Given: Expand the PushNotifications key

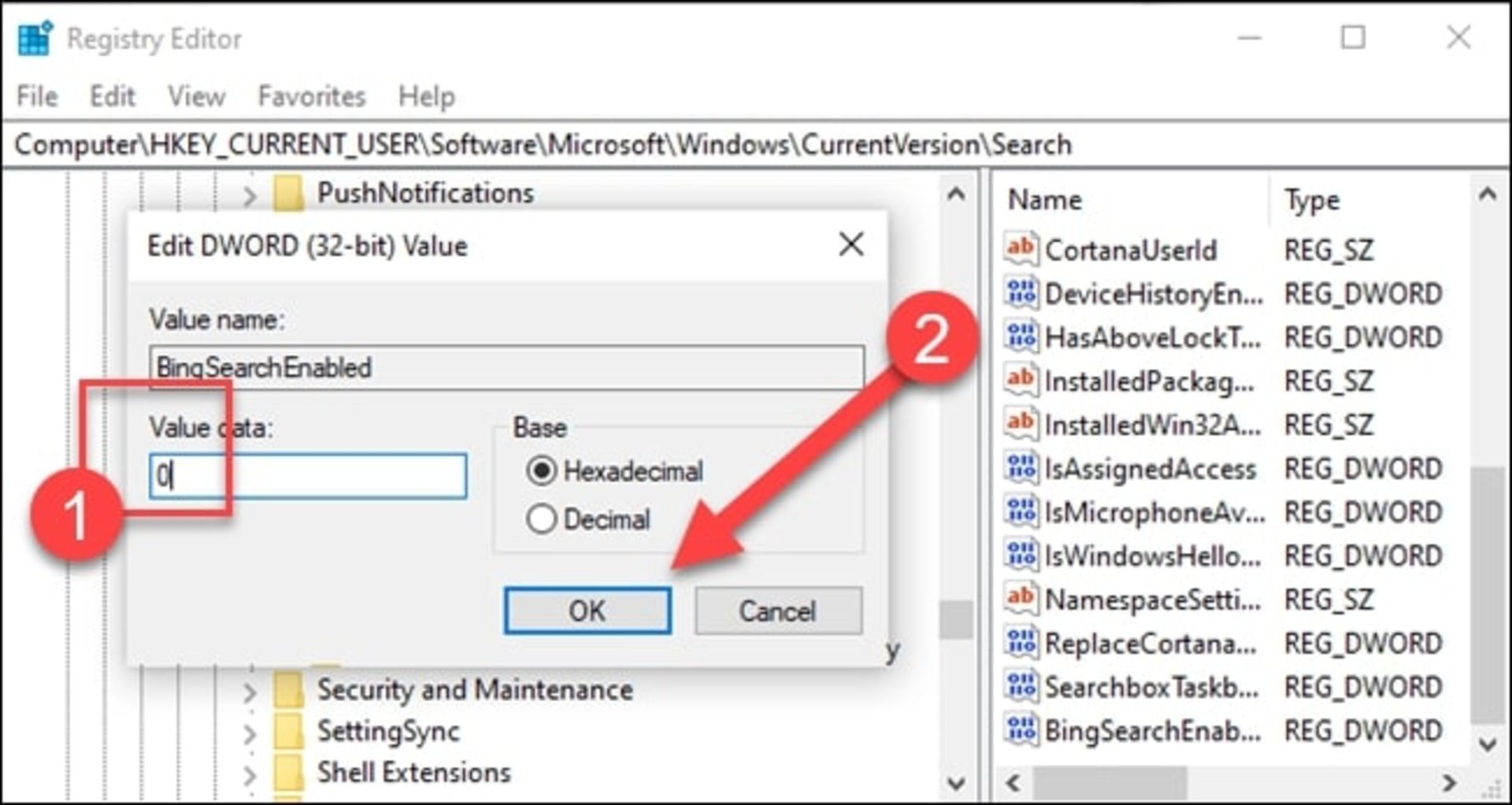Looking at the screenshot, I should 249,195.
